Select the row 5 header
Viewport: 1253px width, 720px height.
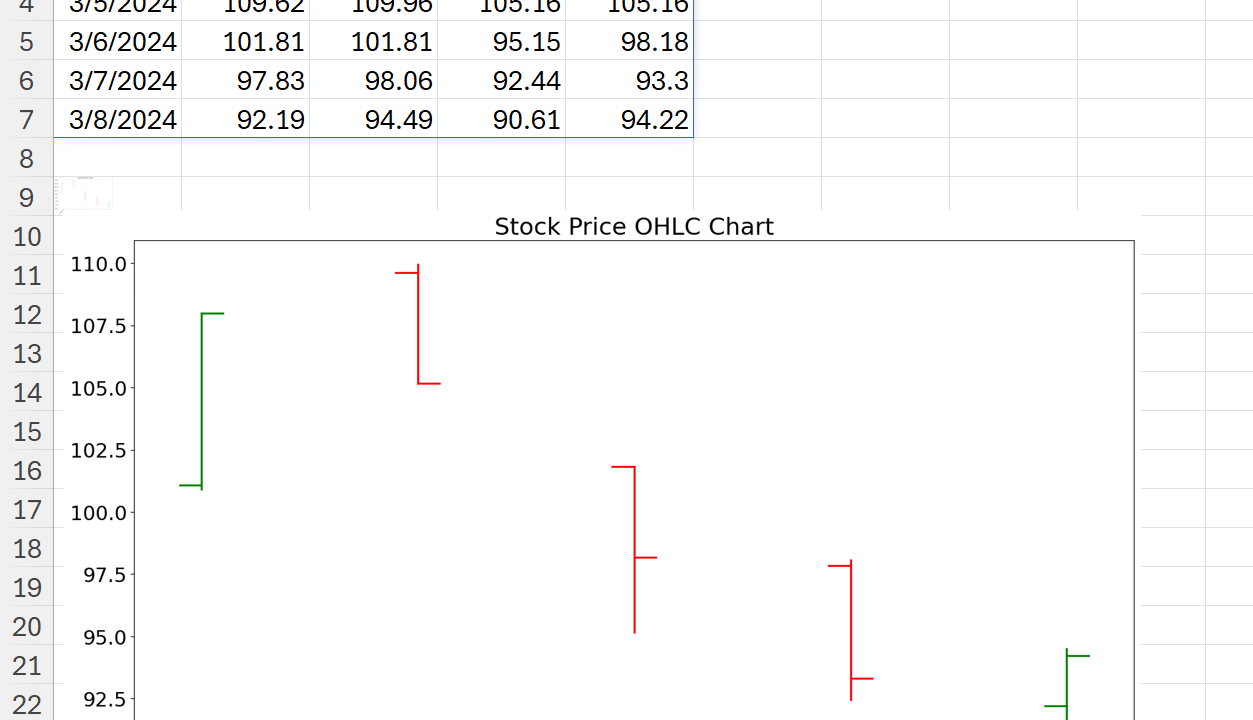point(26,42)
